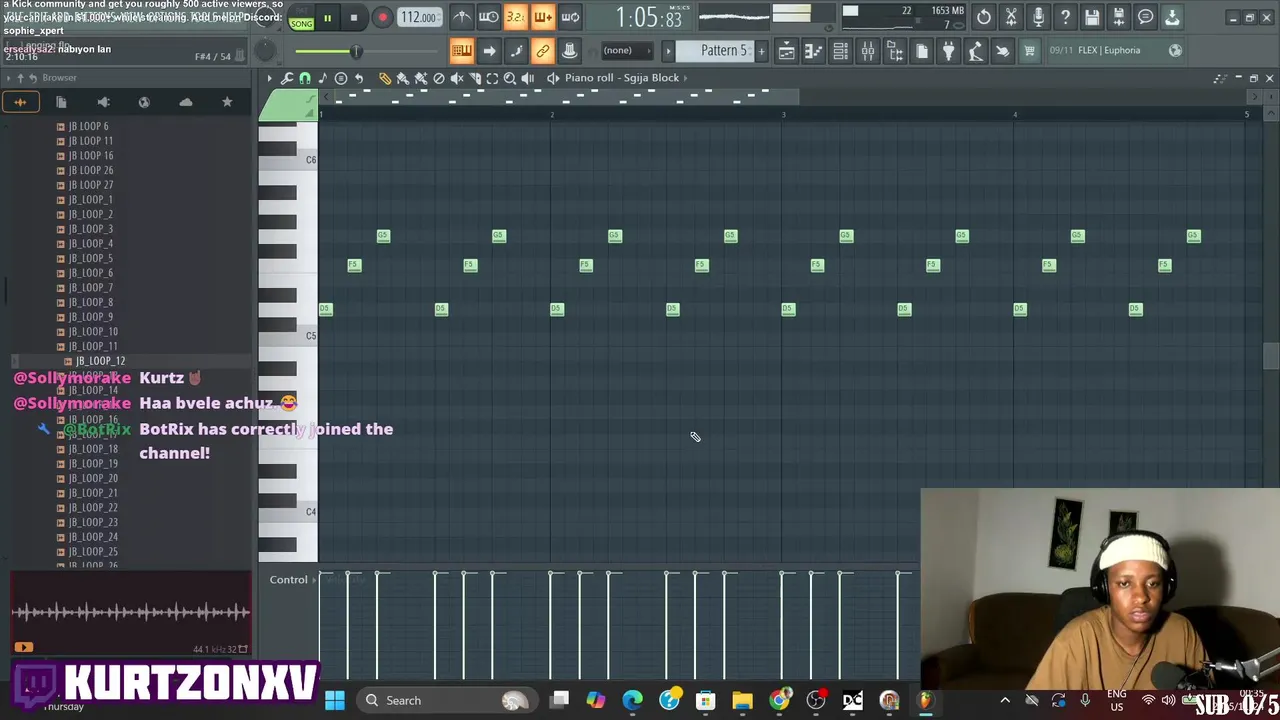
Task: Select the Slice tool in piano roll
Action: (475, 78)
